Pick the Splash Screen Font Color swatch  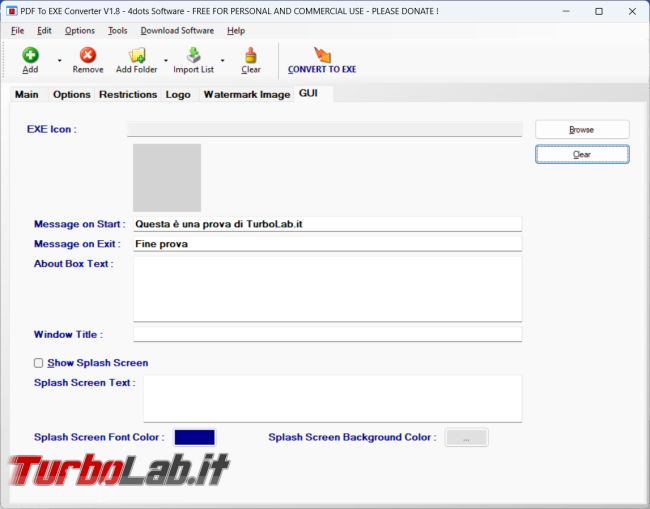[x=194, y=437]
